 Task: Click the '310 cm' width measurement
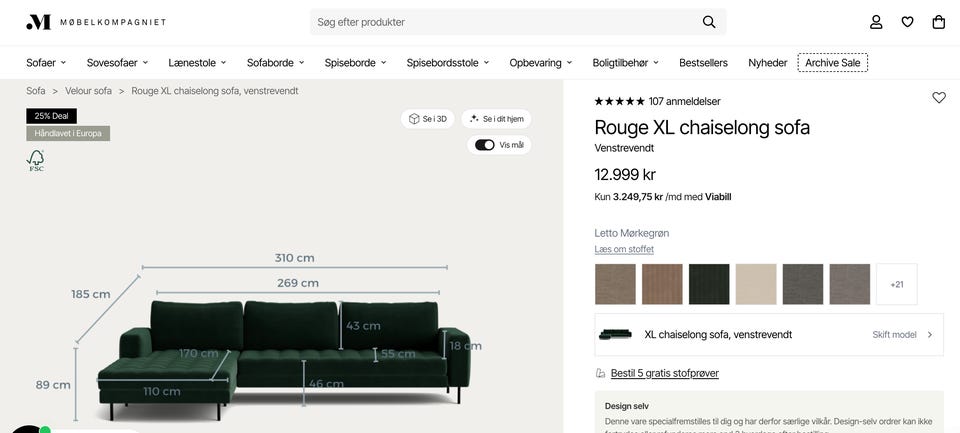(x=294, y=258)
